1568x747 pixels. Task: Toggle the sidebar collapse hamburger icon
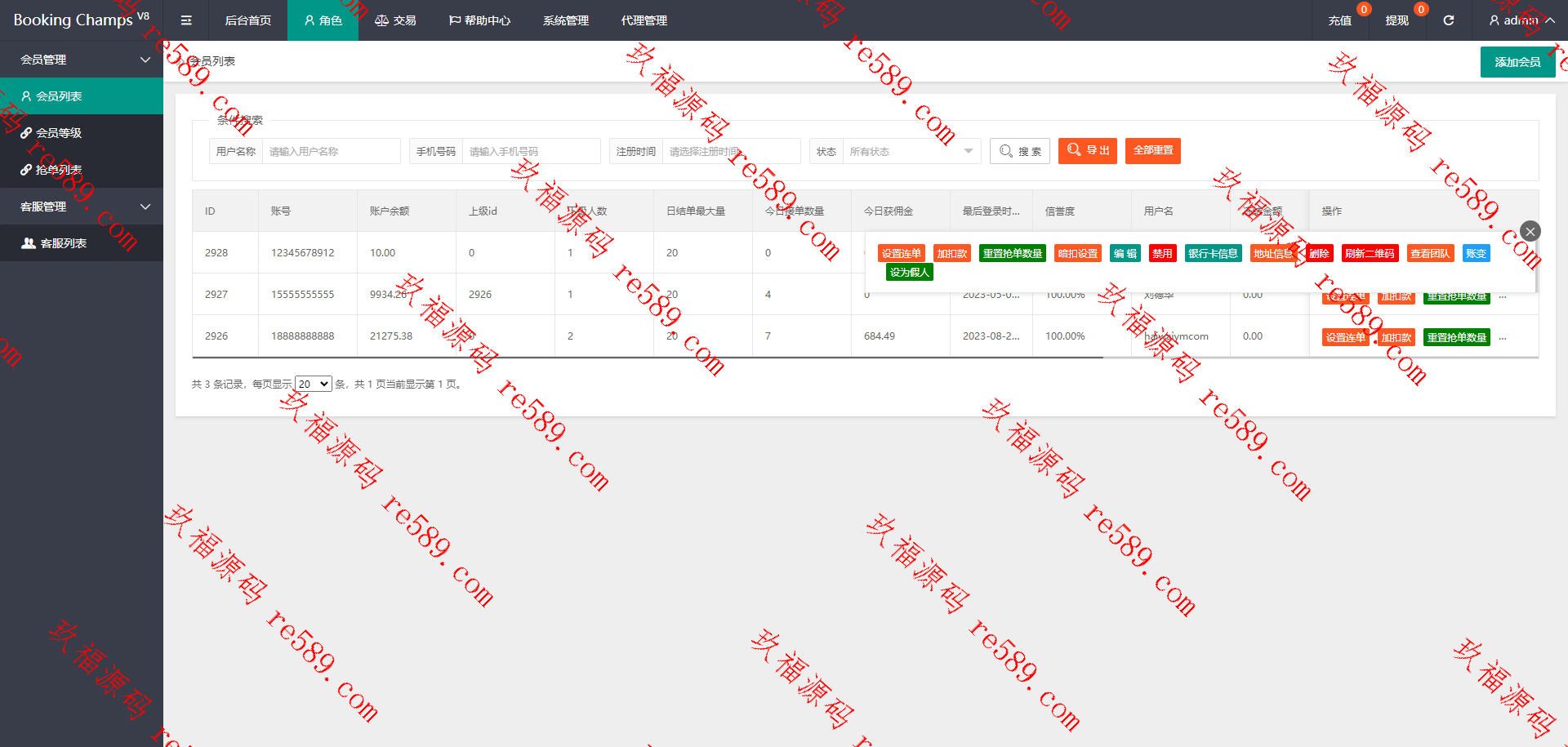pos(186,20)
